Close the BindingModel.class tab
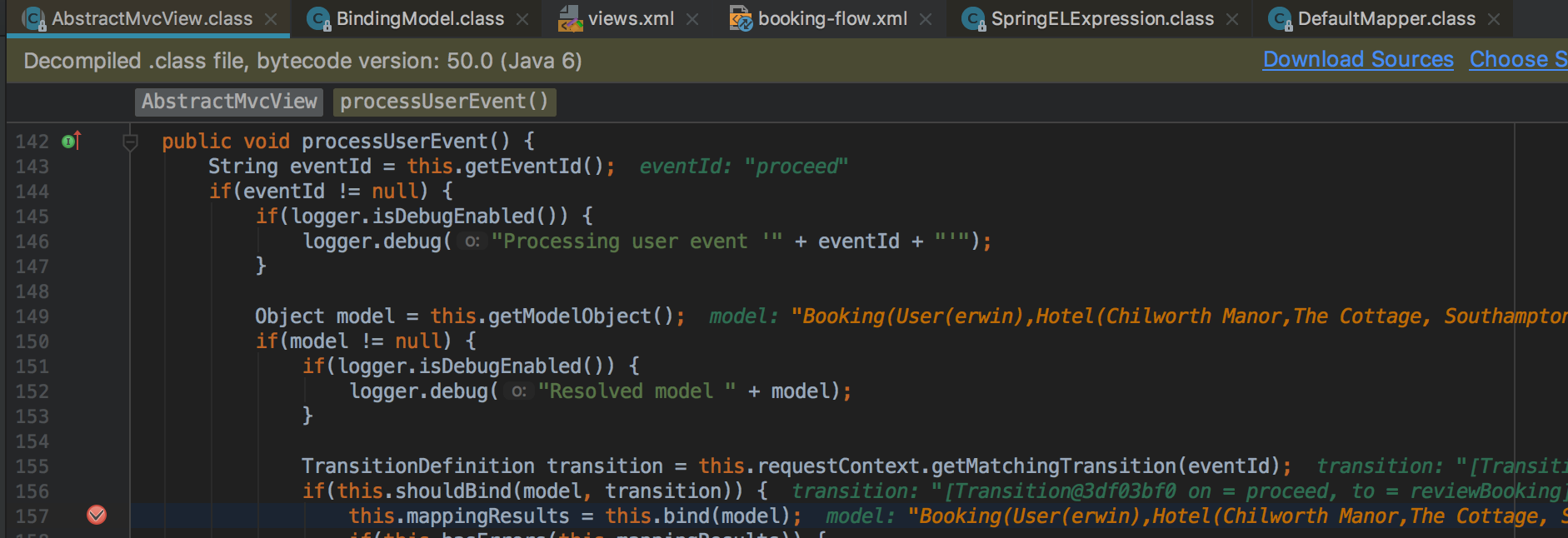Viewport: 1568px width, 538px height. [522, 19]
